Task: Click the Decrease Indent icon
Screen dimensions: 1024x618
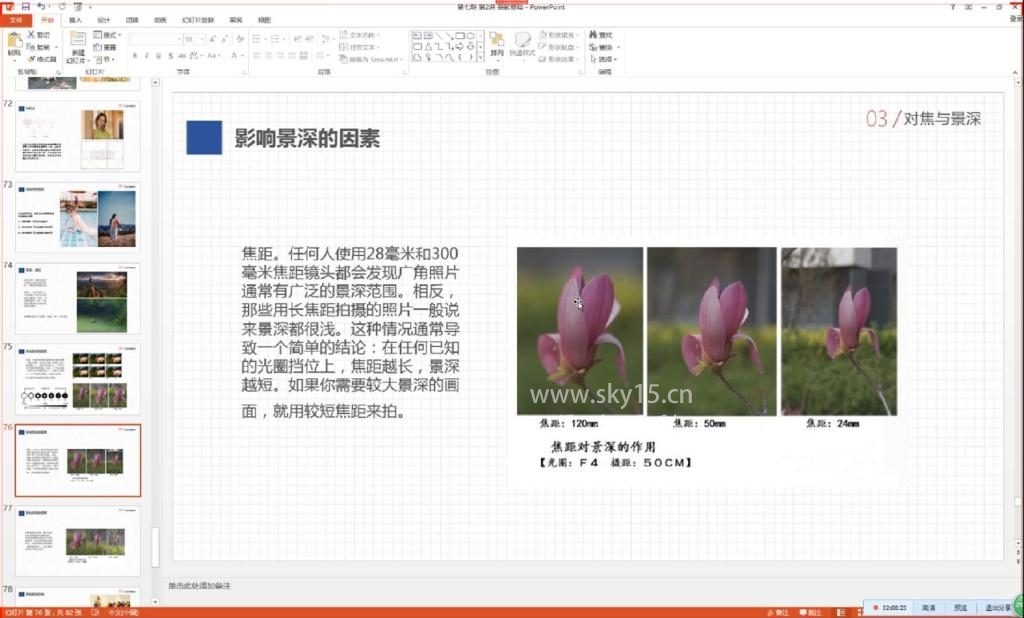Action: 298,39
